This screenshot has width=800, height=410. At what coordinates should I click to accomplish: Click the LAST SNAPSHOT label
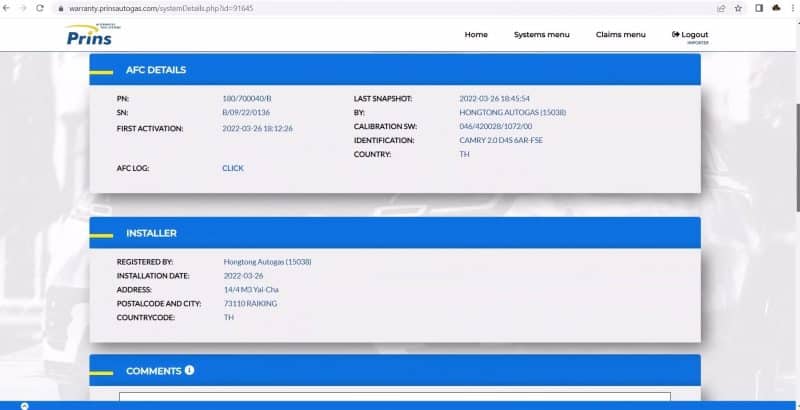[x=383, y=98]
